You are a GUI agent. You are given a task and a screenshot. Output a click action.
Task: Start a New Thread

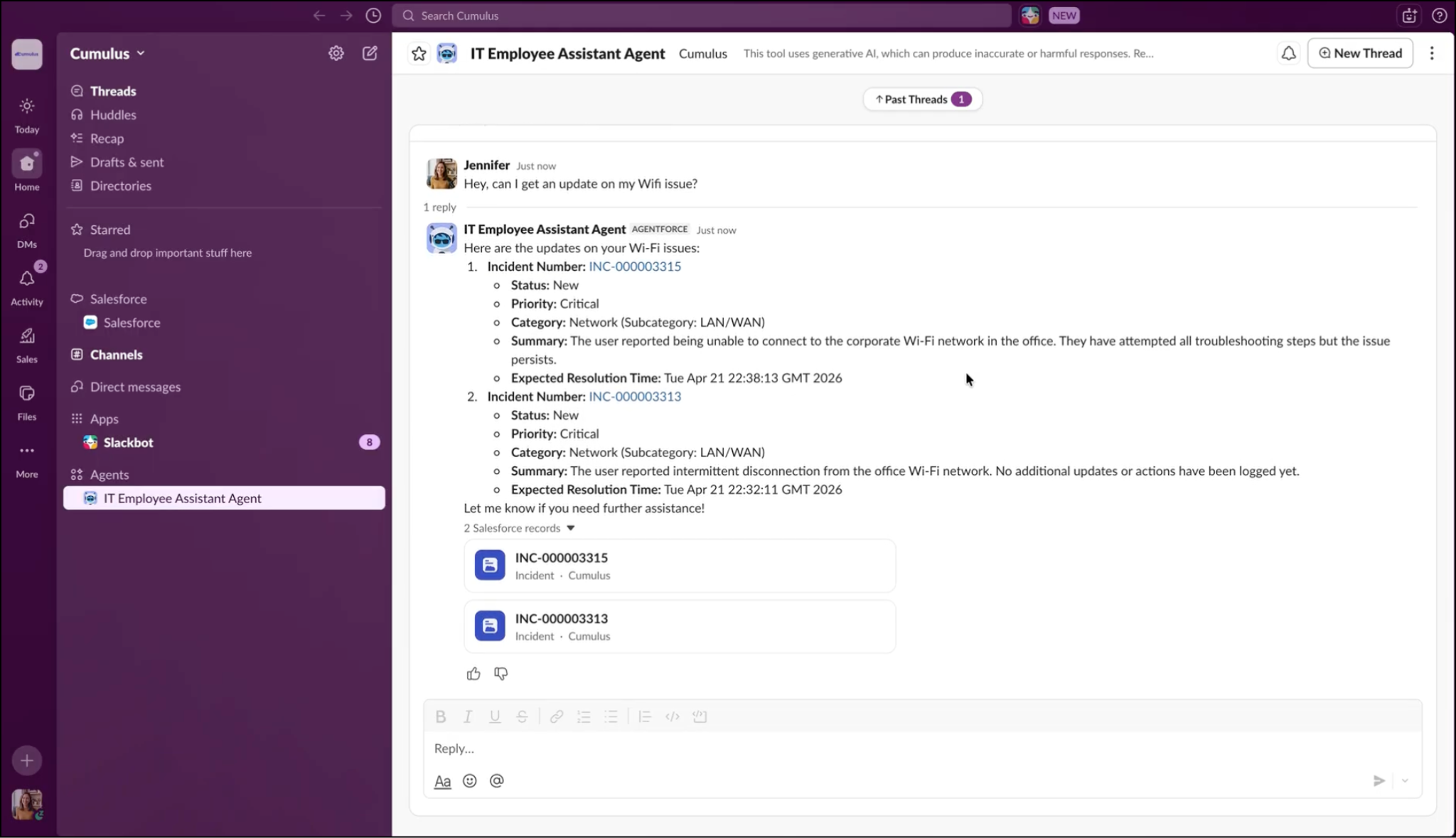click(x=1360, y=53)
